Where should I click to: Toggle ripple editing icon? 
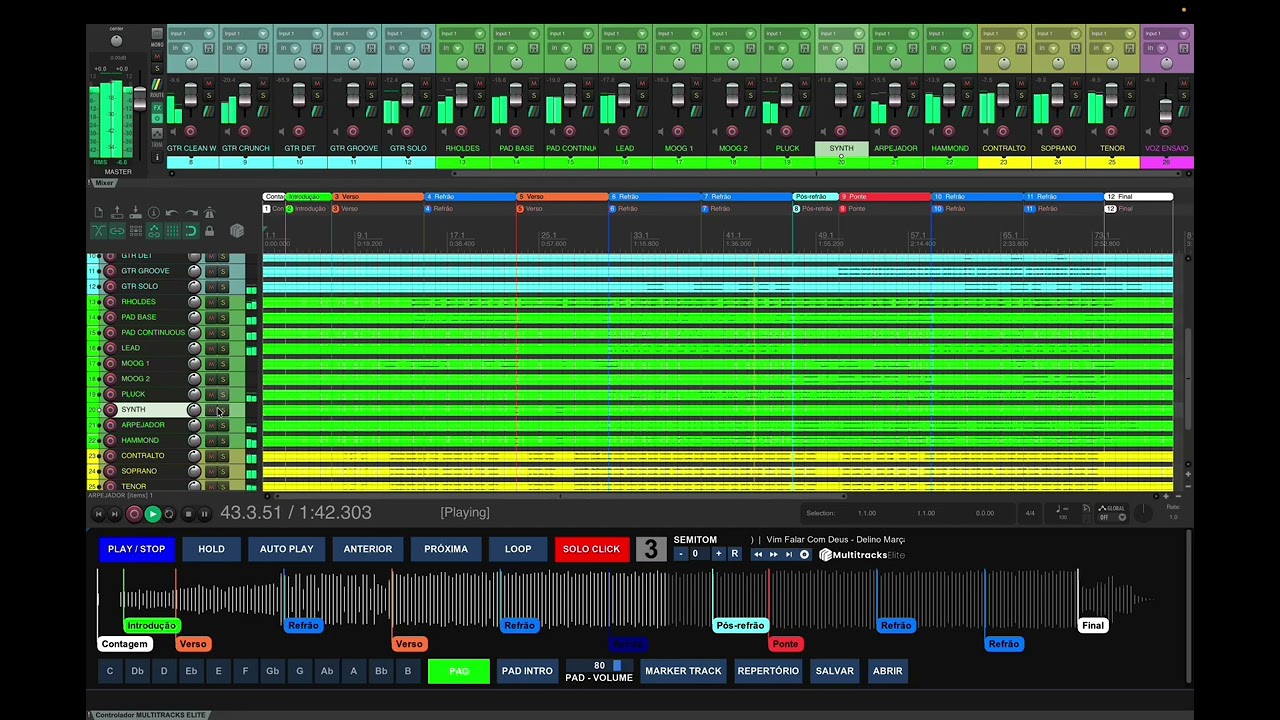pos(136,231)
